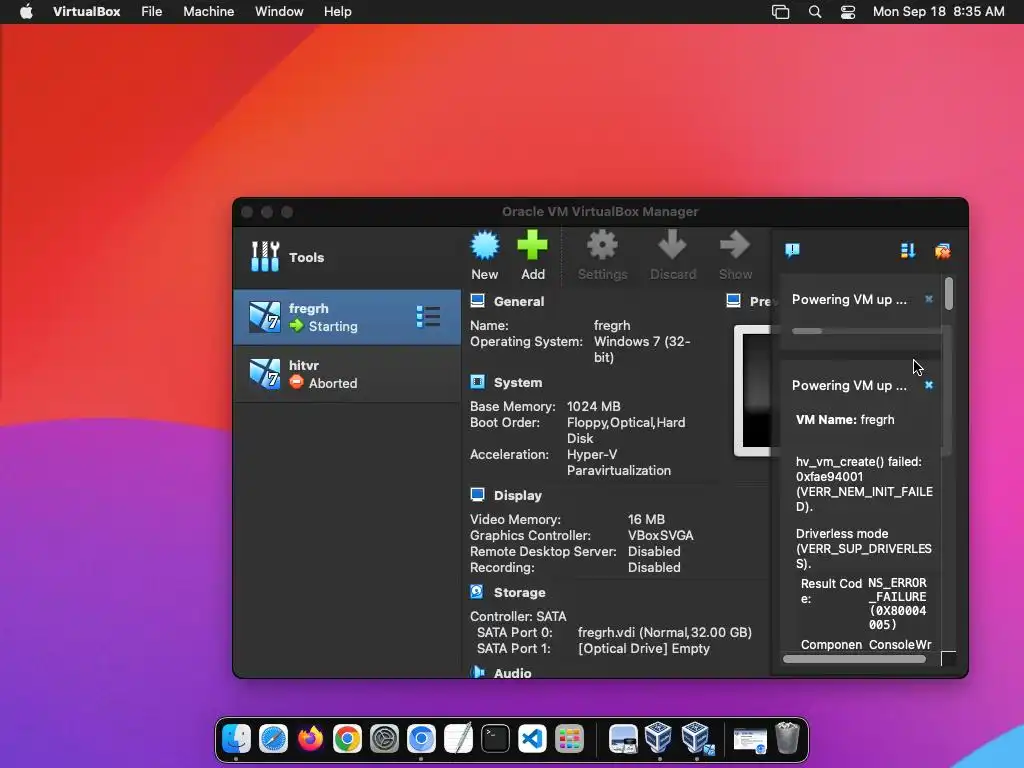Open TextEdit from the Dock
Viewport: 1024px width, 768px height.
point(458,739)
